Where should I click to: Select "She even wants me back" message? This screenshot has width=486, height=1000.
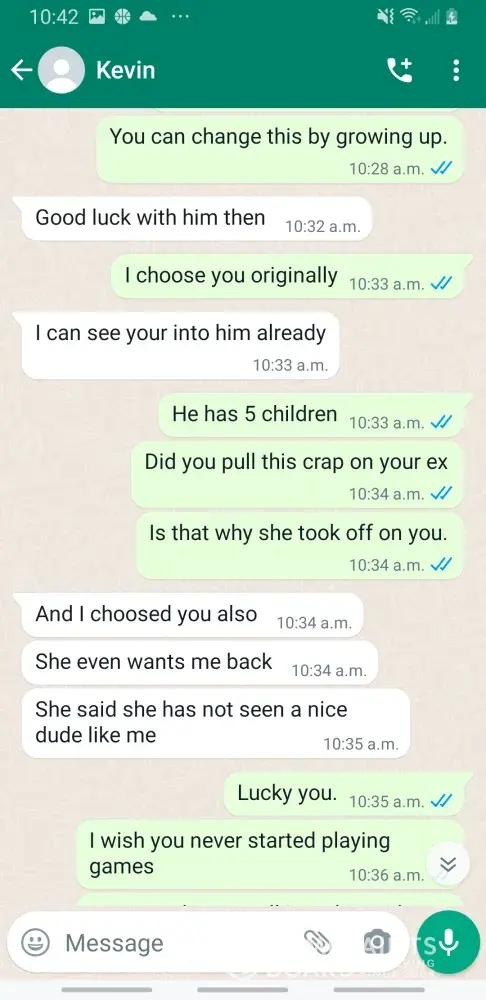pos(200,663)
